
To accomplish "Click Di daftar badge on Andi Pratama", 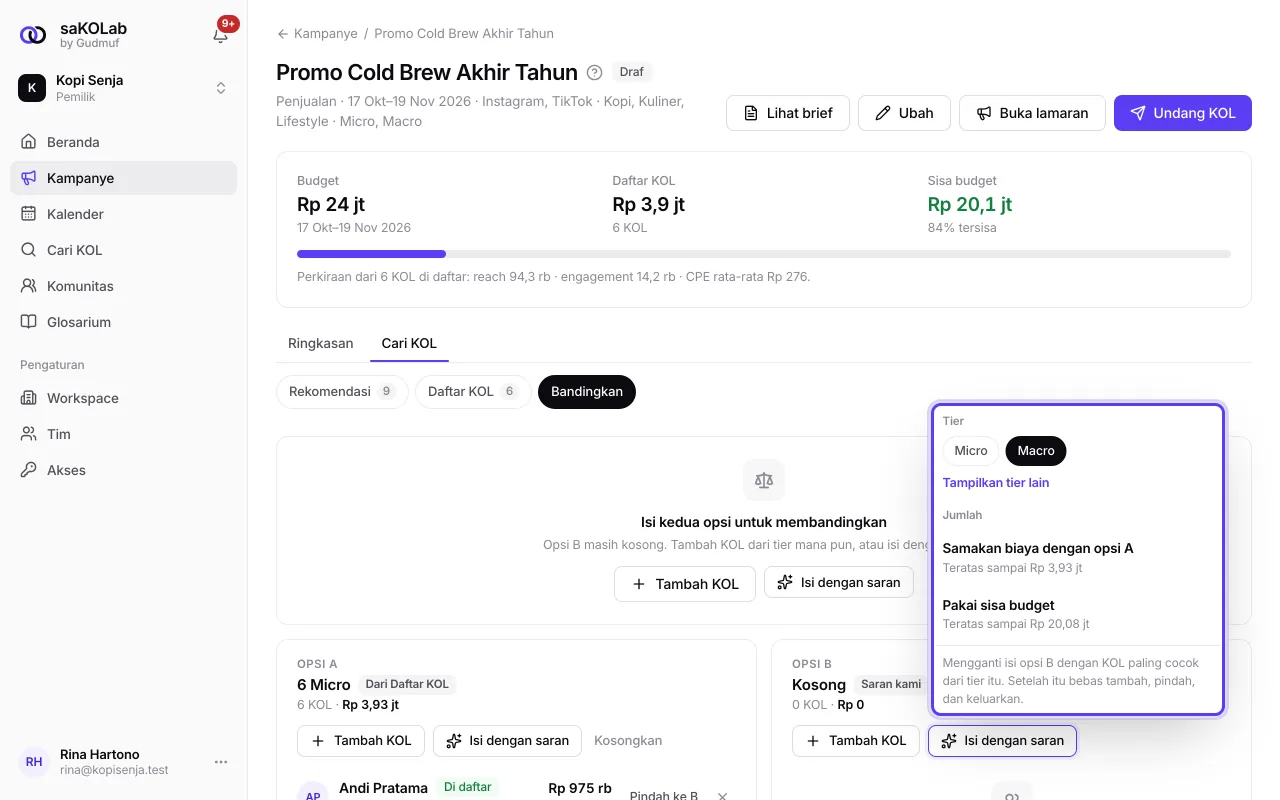I will (468, 787).
